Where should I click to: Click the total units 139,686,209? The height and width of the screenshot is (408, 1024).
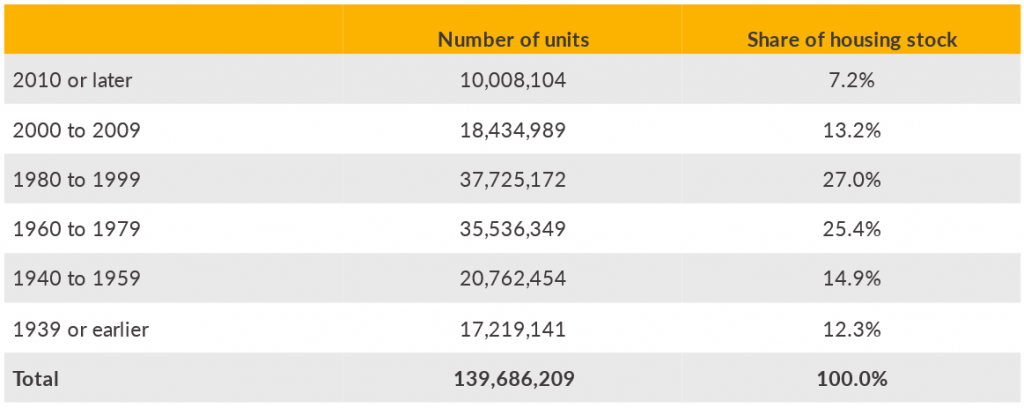point(514,379)
